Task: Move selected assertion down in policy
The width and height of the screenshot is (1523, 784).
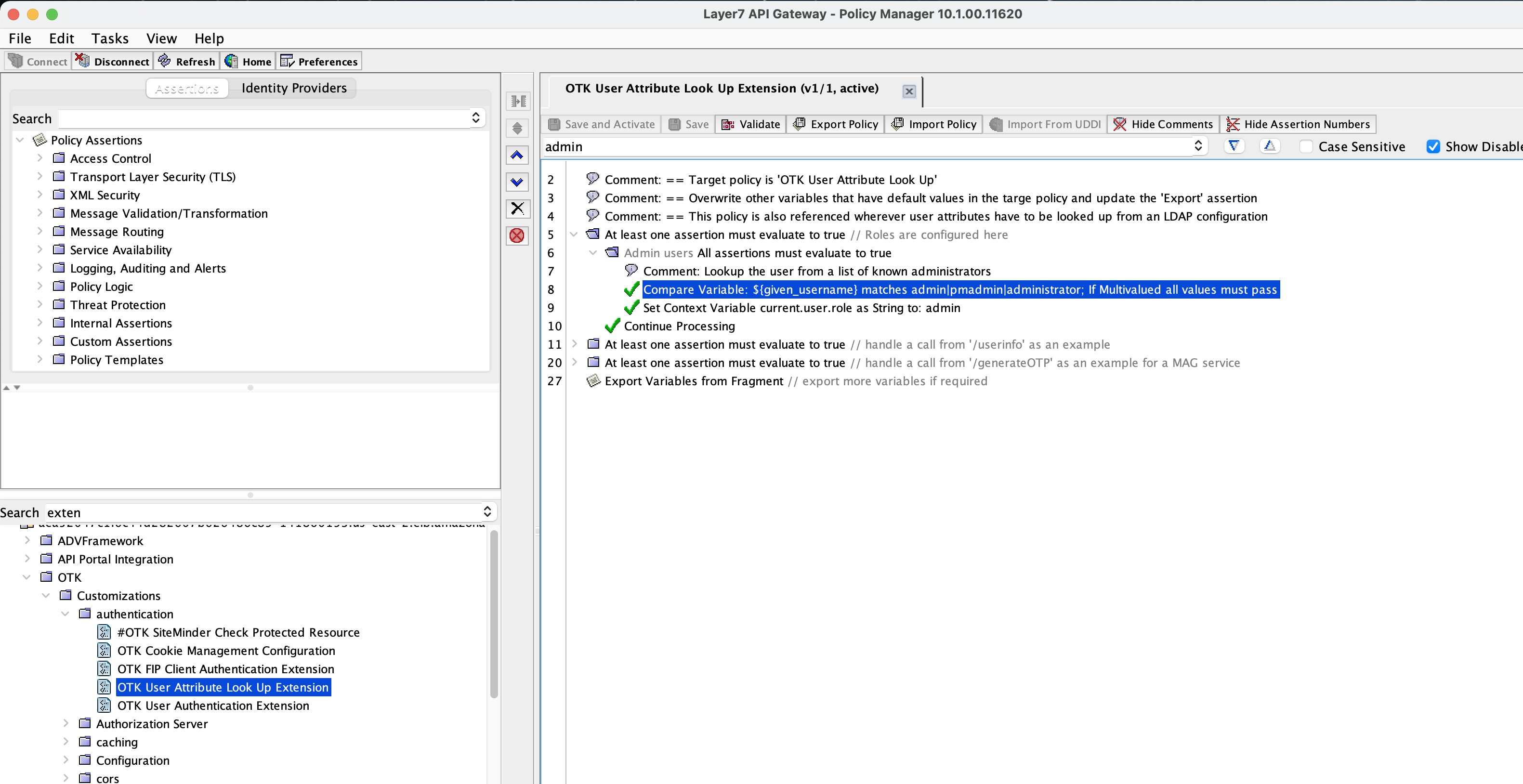Action: coord(517,182)
